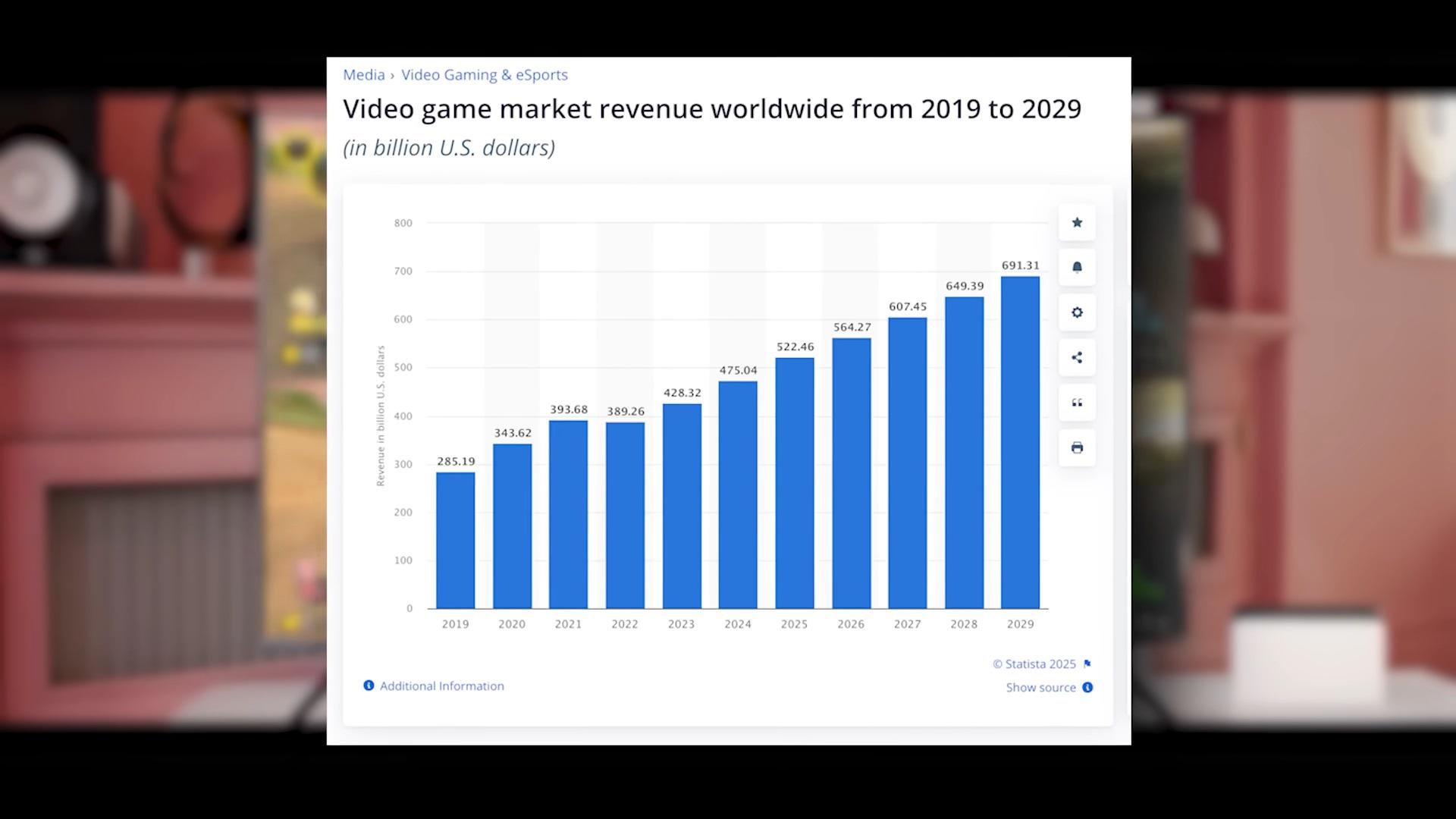Select the 2021 bar labeled 393.68
The height and width of the screenshot is (819, 1456).
569,514
